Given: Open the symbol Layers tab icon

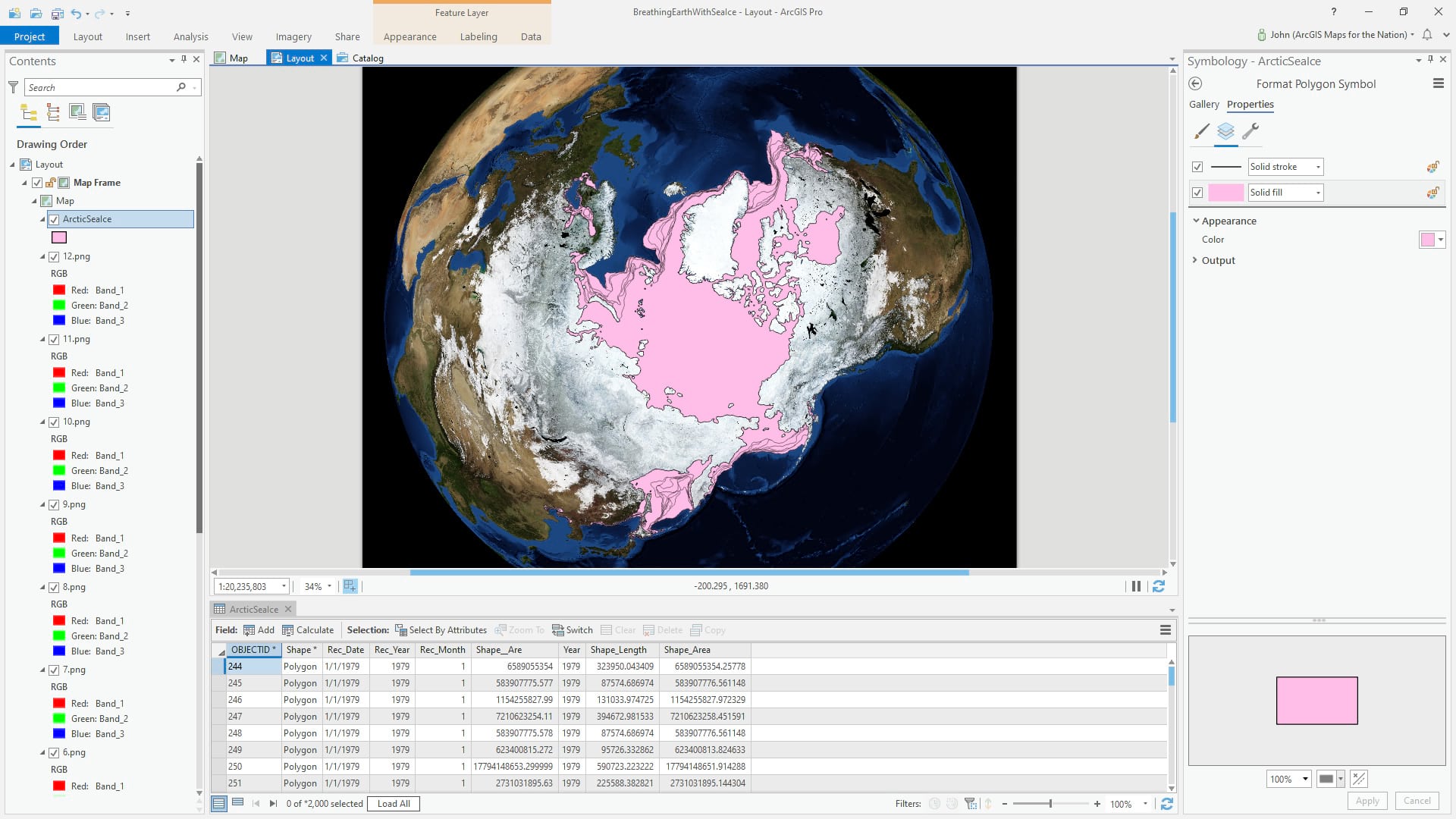Looking at the screenshot, I should pyautogui.click(x=1225, y=131).
